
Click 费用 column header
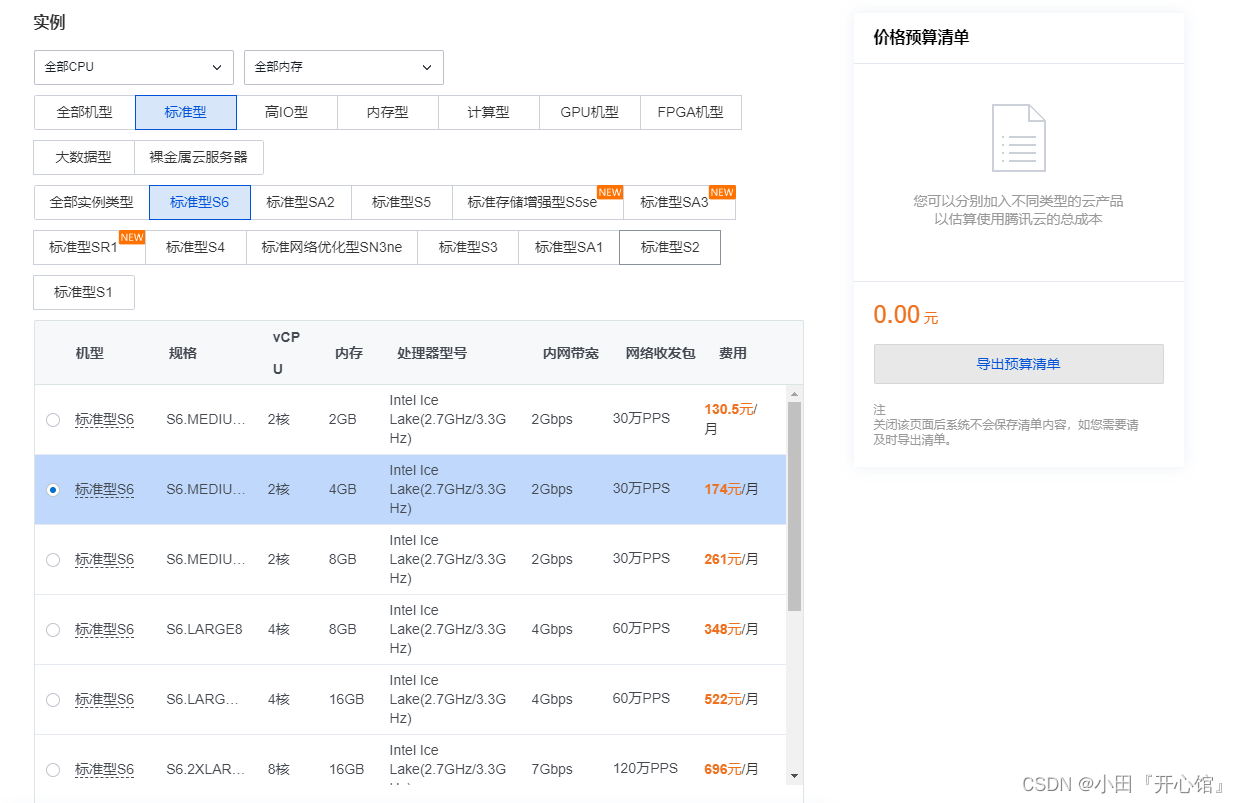(x=733, y=353)
